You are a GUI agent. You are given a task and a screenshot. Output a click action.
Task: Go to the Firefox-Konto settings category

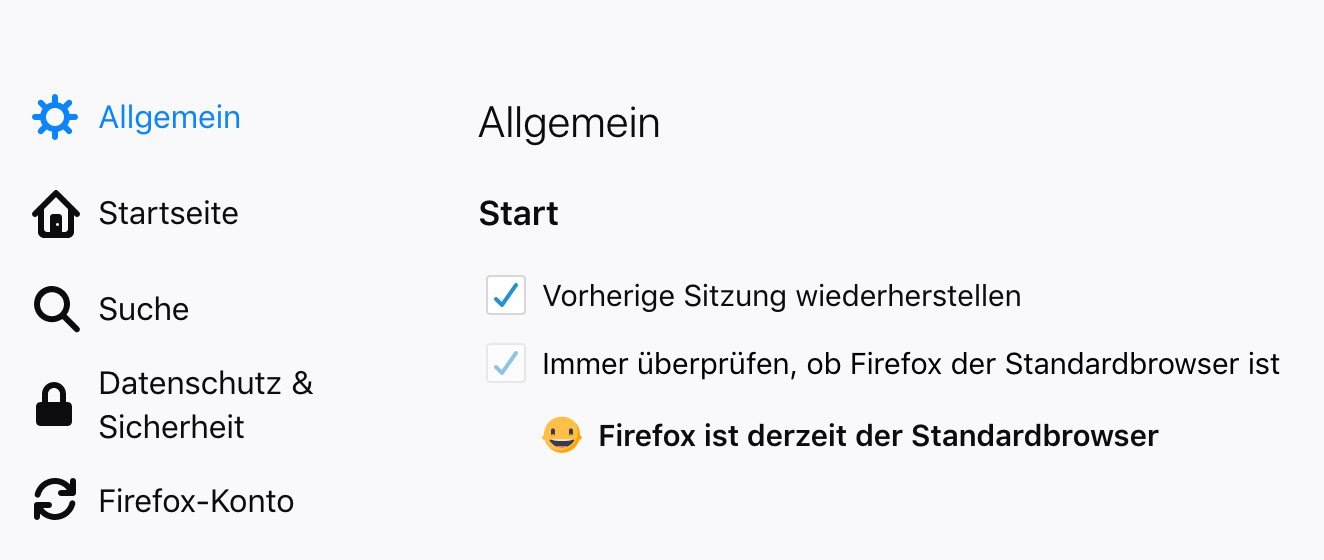coord(196,500)
